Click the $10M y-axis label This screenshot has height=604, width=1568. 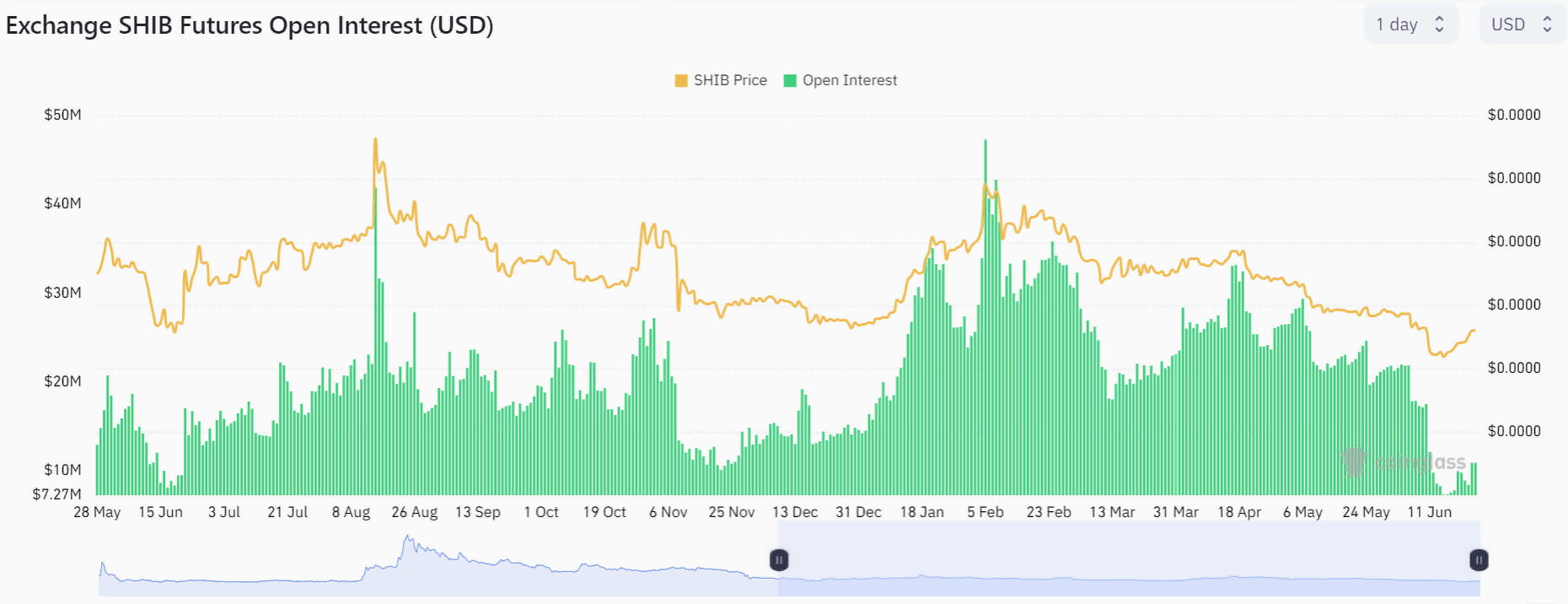[63, 470]
